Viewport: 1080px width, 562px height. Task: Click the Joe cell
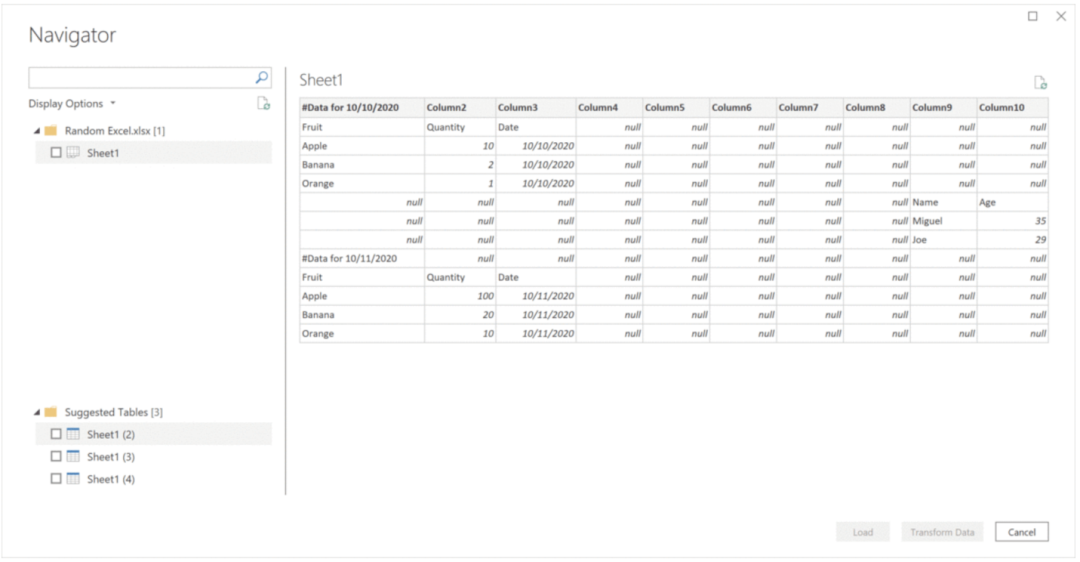[x=944, y=240]
